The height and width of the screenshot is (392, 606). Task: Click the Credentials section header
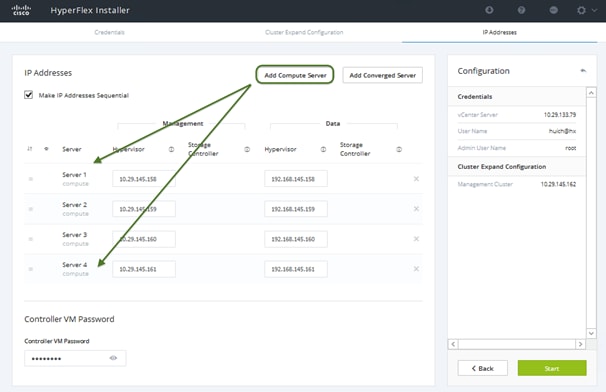point(517,97)
